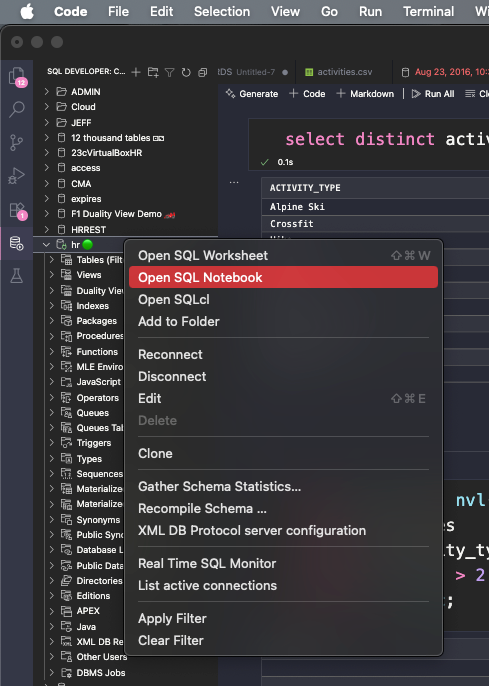This screenshot has height=686, width=489.
Task: Select Recompile Schema ...
Action: tap(283, 508)
